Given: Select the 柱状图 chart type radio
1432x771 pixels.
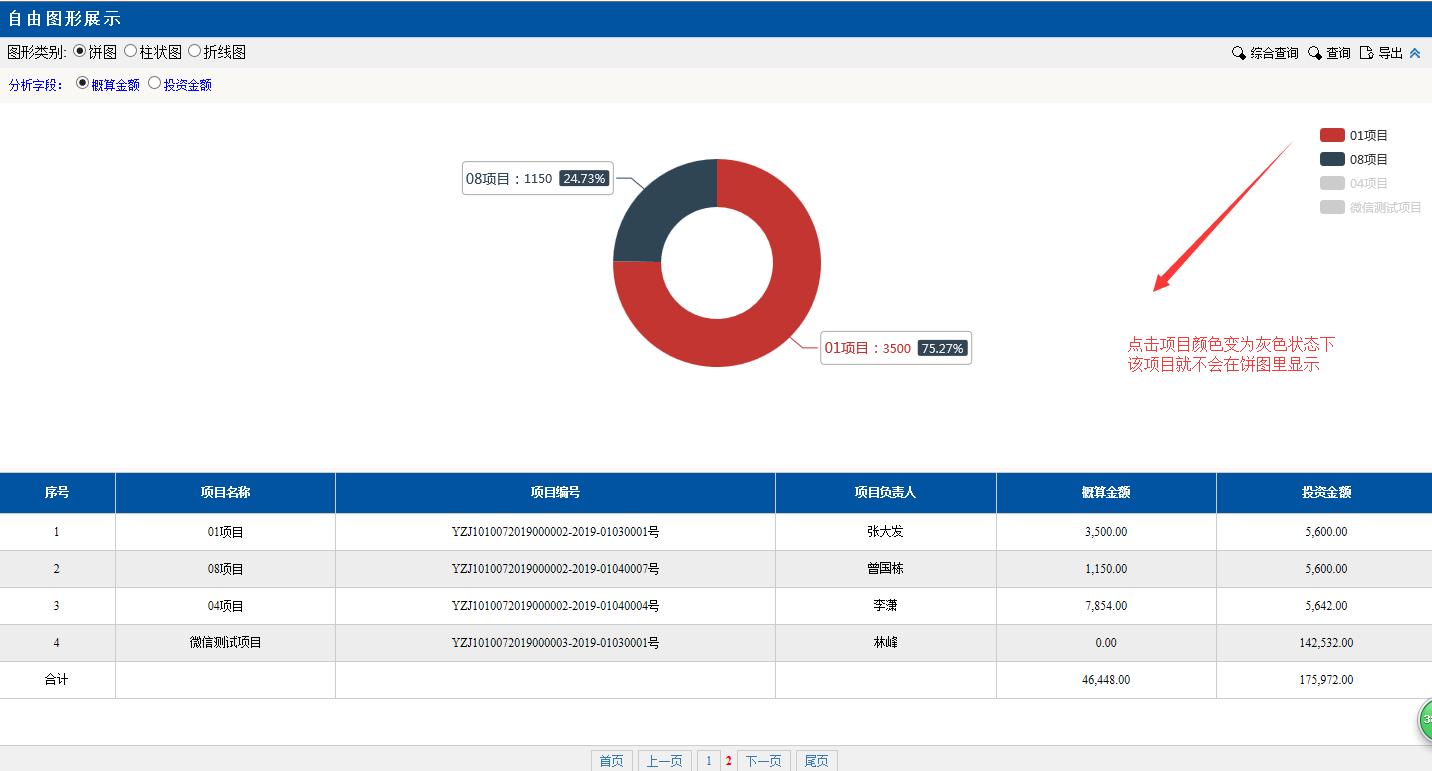Looking at the screenshot, I should [x=130, y=51].
